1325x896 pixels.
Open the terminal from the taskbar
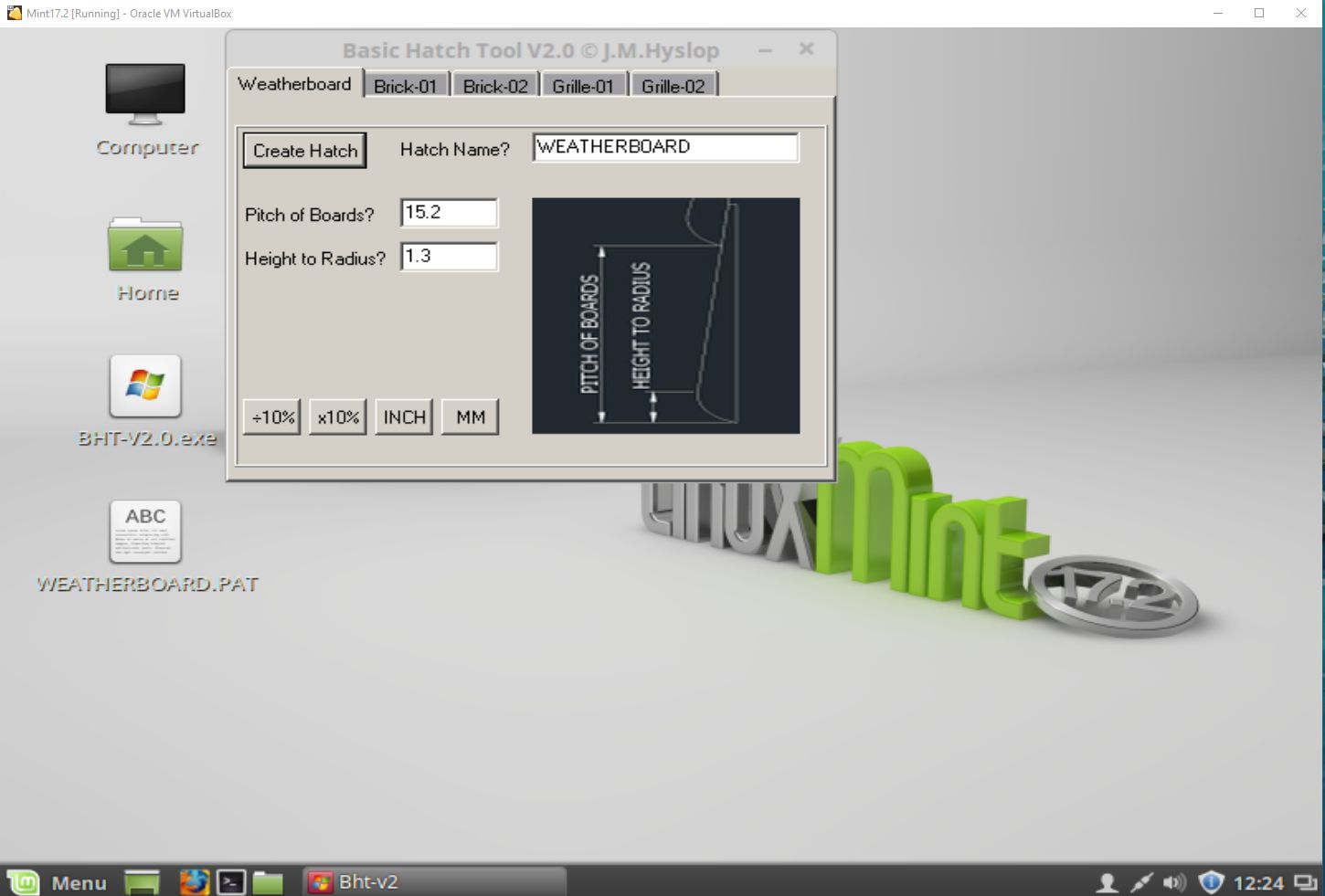click(x=231, y=882)
